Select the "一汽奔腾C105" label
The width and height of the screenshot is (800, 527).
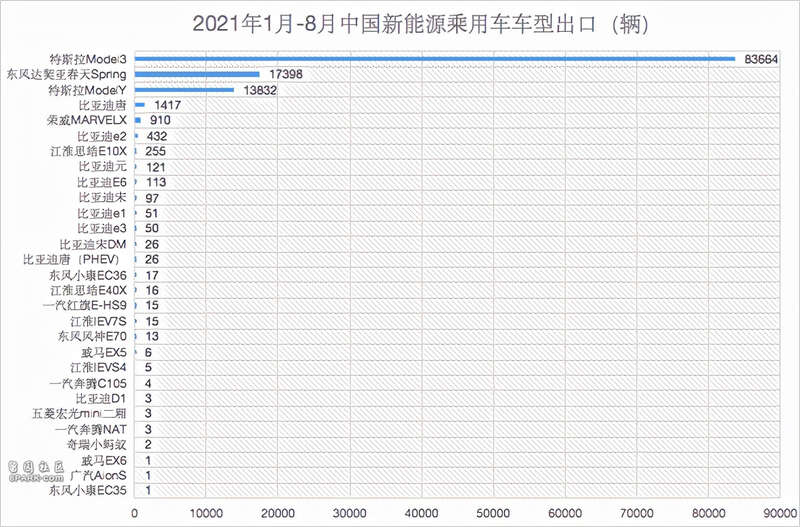pos(88,384)
